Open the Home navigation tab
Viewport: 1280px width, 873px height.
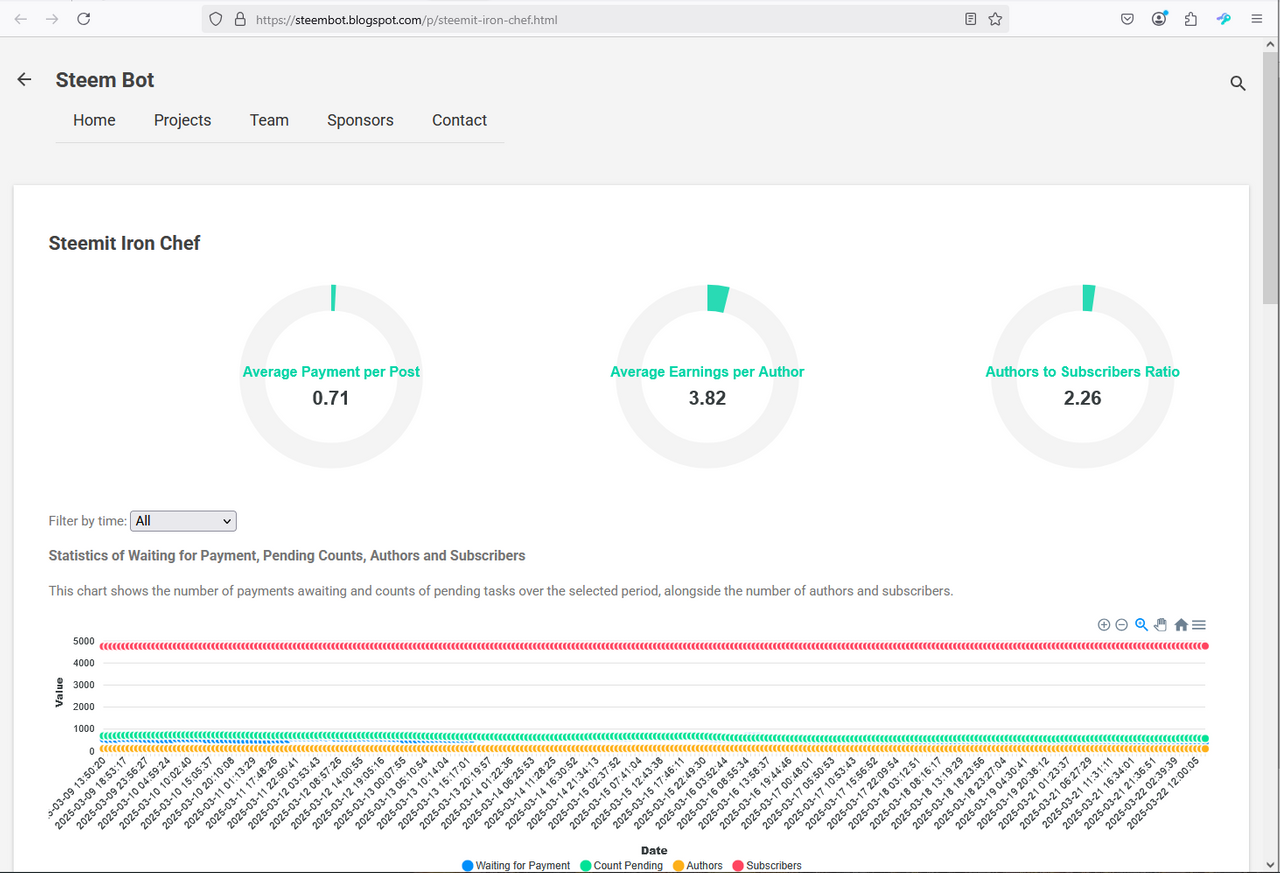[x=94, y=120]
